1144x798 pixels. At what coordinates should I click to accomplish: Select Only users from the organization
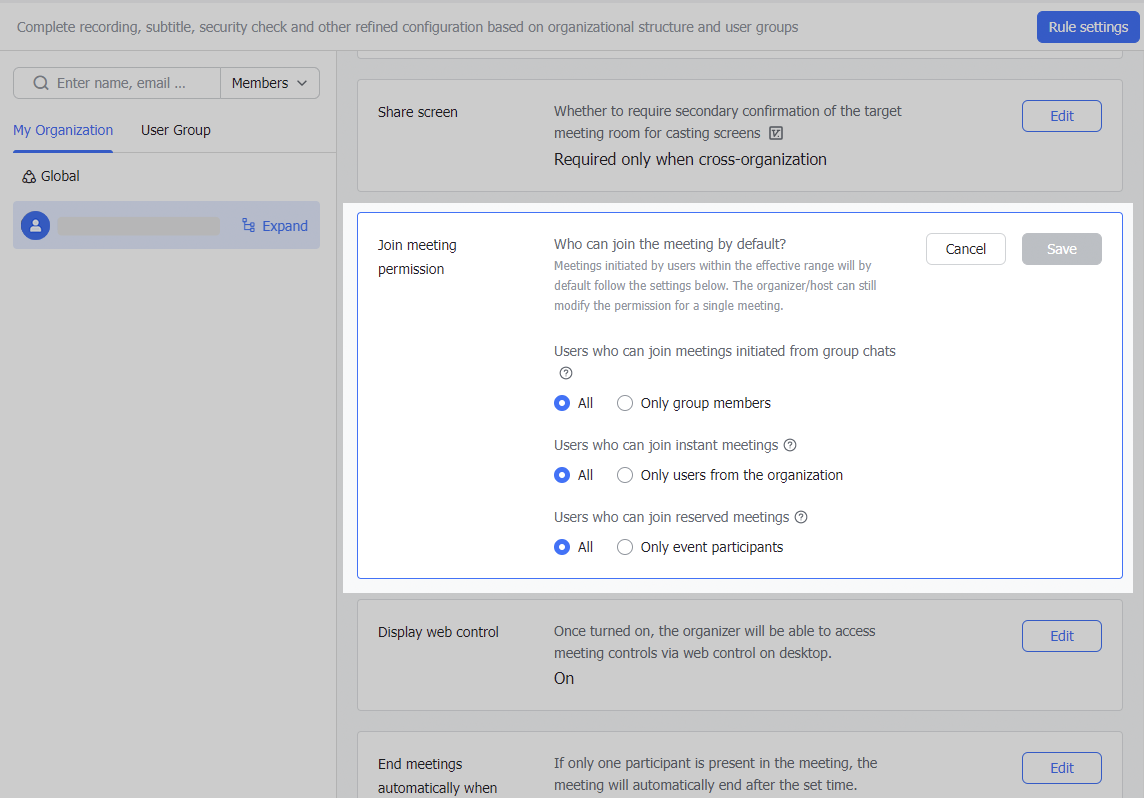click(x=625, y=475)
